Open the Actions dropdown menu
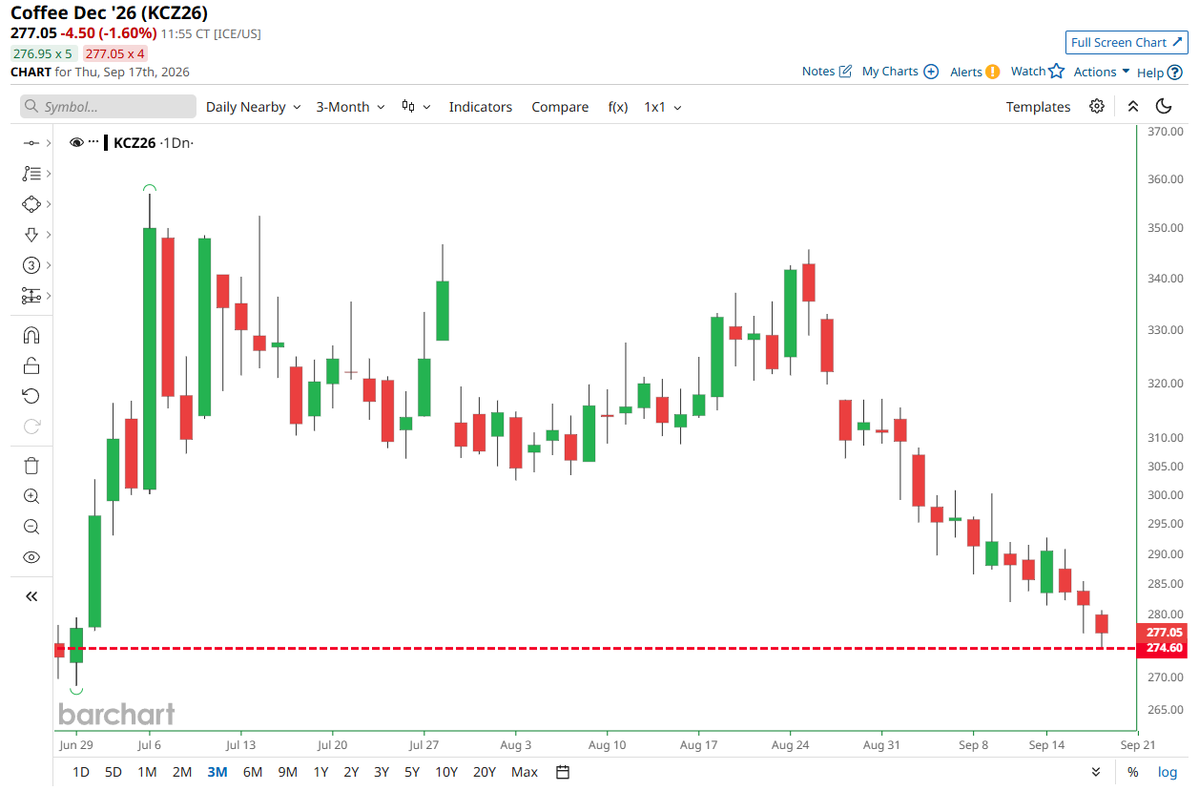This screenshot has width=1199, height=791. tap(1101, 71)
